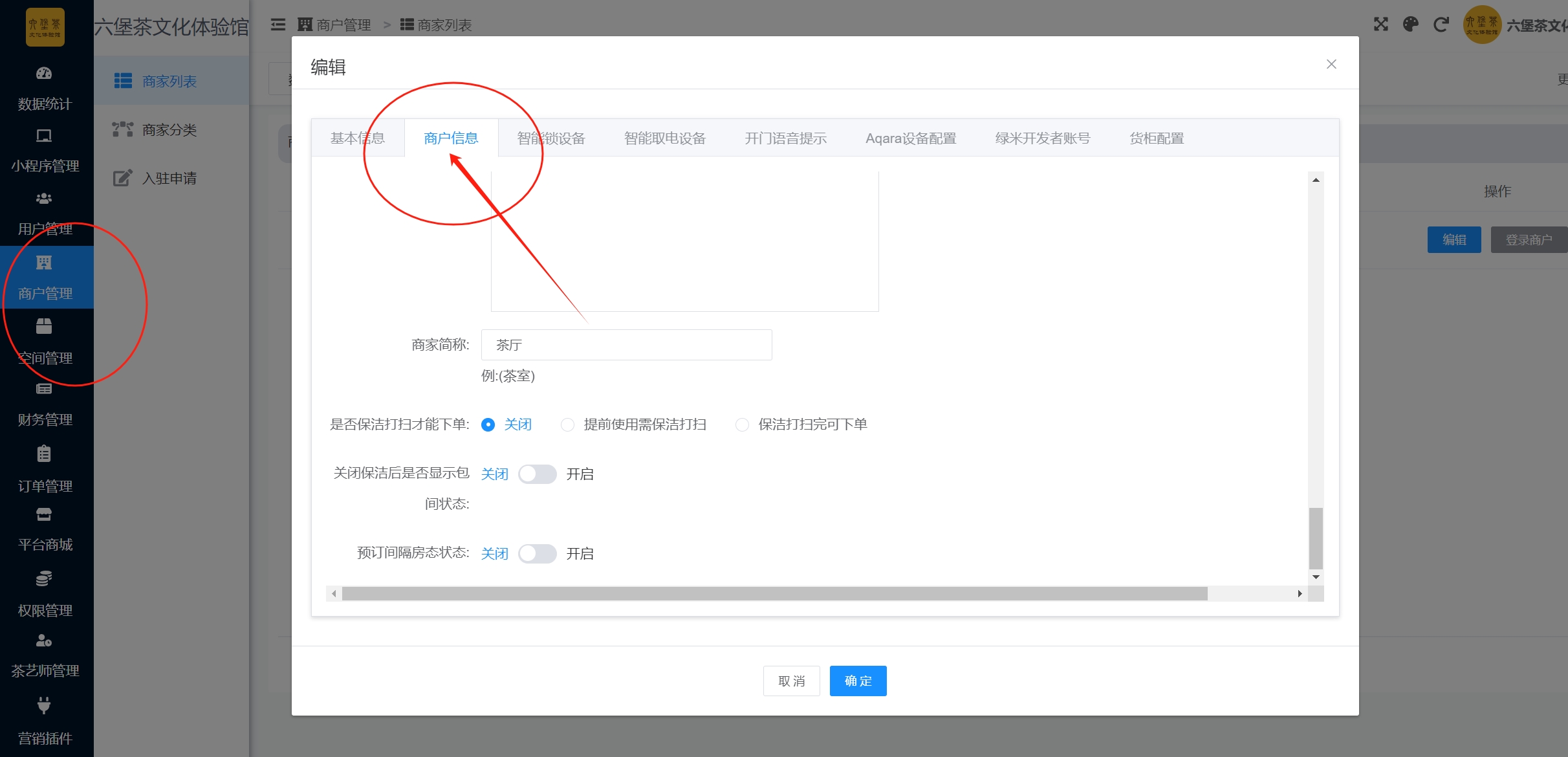The height and width of the screenshot is (757, 1568).
Task: Select 提前使用需保洁打扫 radio option
Action: (567, 424)
